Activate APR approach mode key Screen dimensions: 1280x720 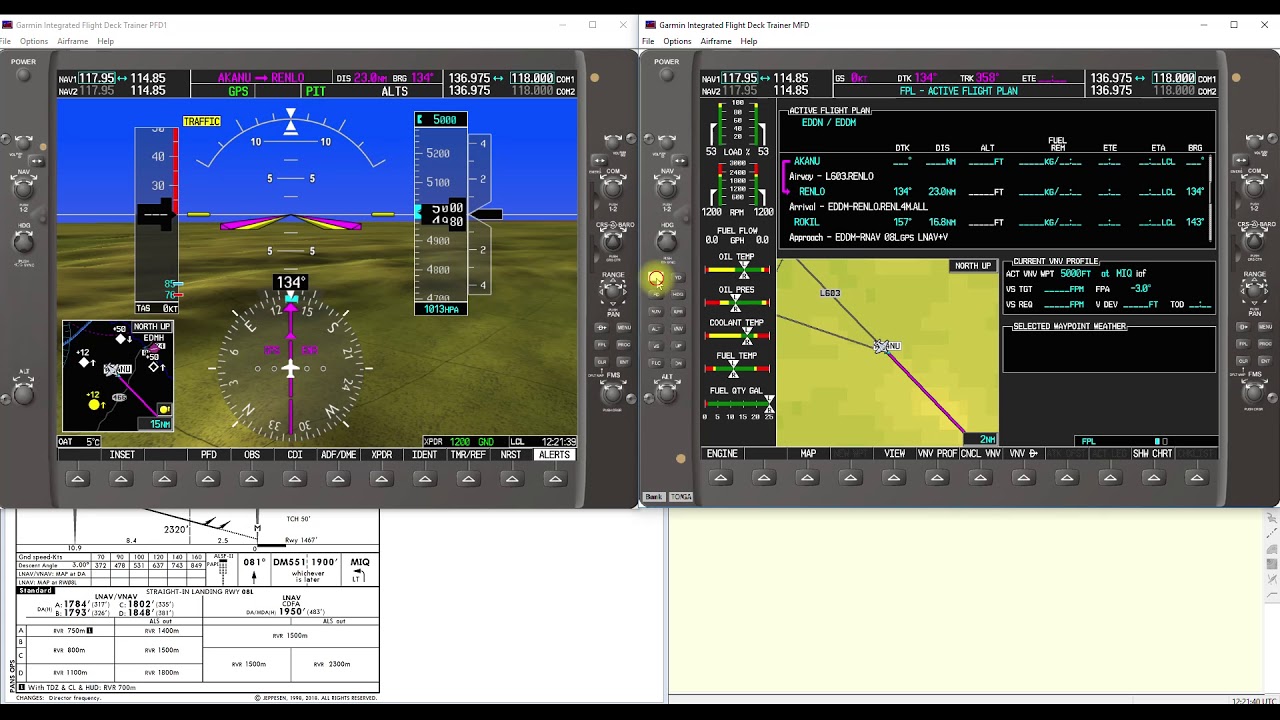pyautogui.click(x=678, y=312)
